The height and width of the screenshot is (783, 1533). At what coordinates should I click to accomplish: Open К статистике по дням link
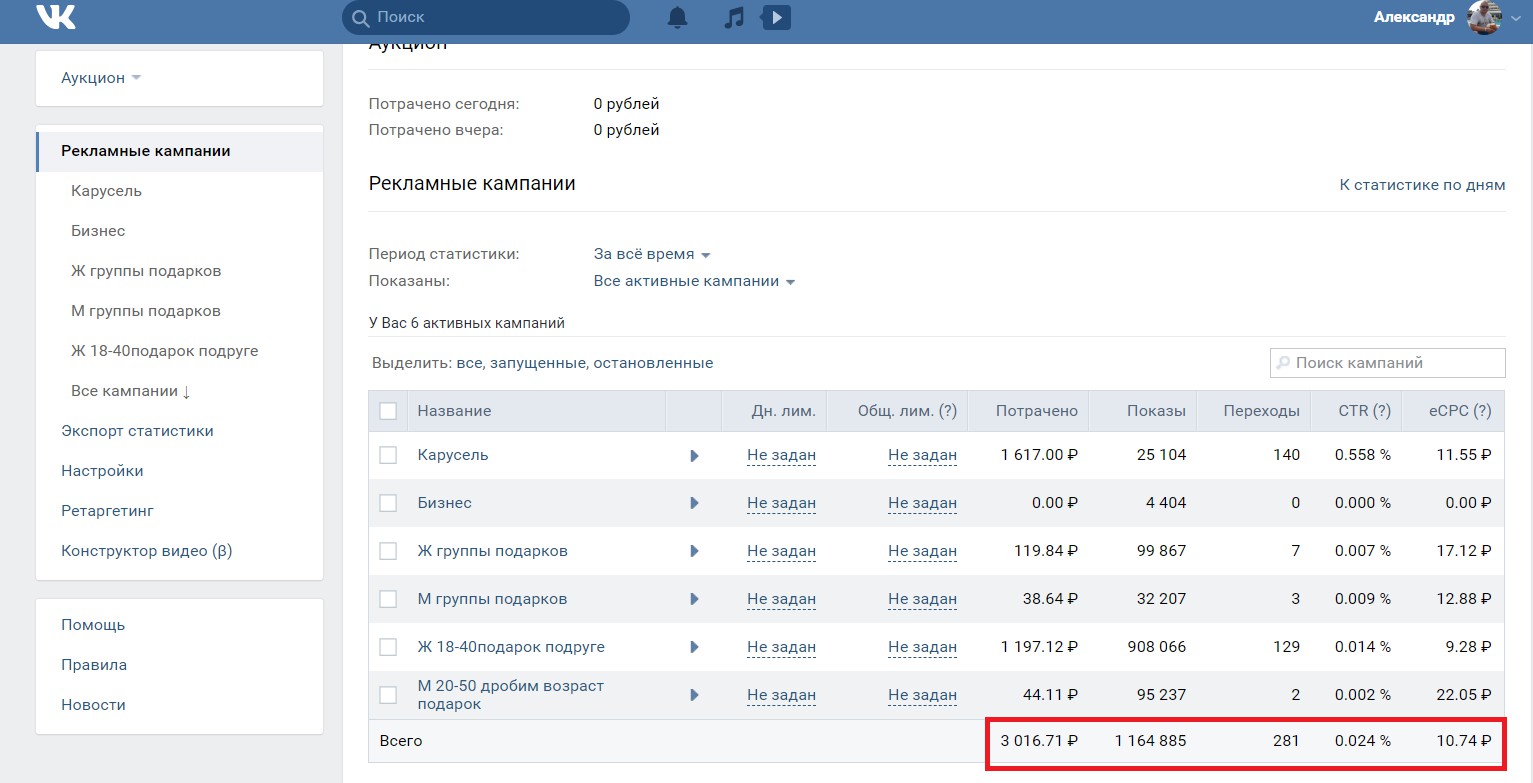coord(1422,185)
